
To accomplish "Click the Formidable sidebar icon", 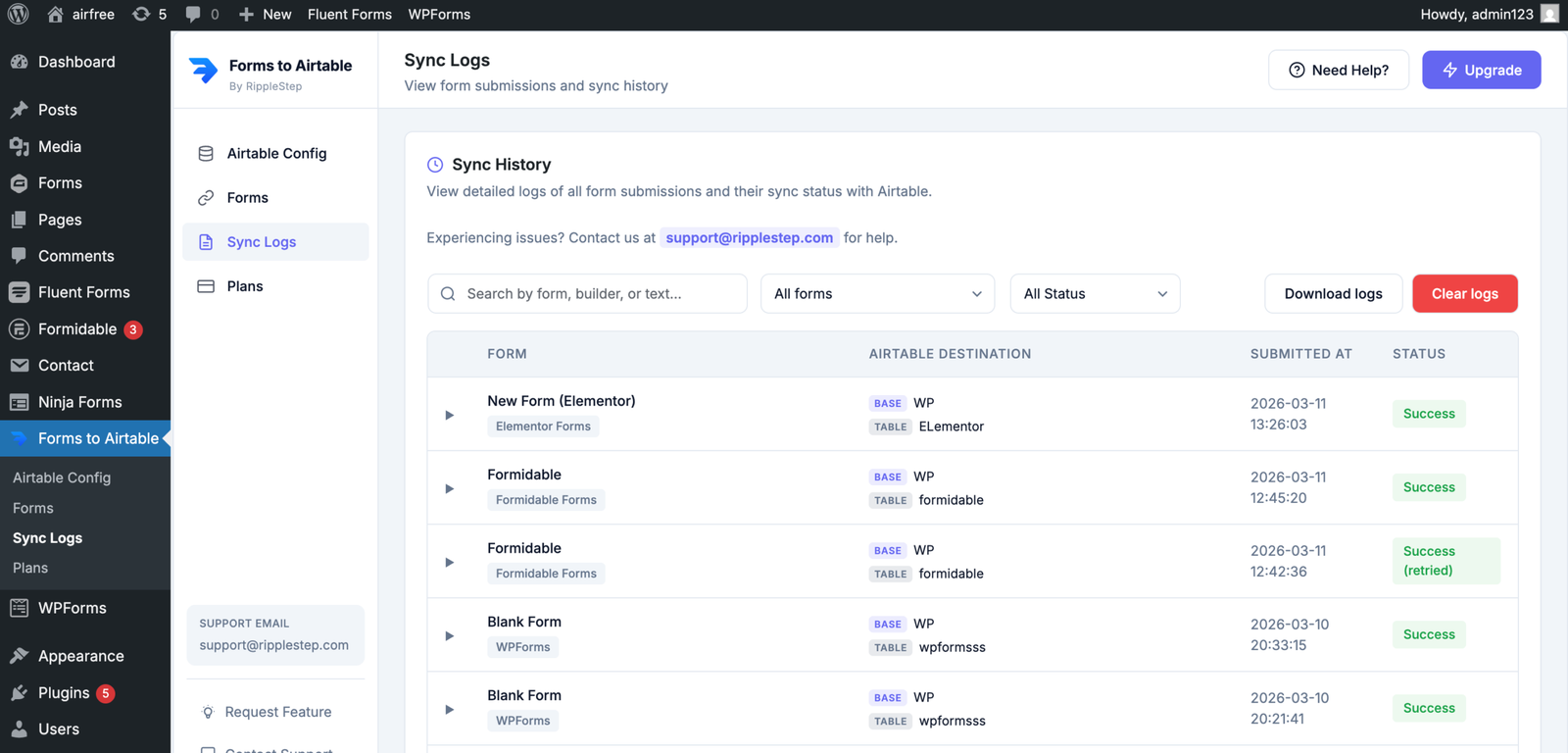I will (19, 329).
